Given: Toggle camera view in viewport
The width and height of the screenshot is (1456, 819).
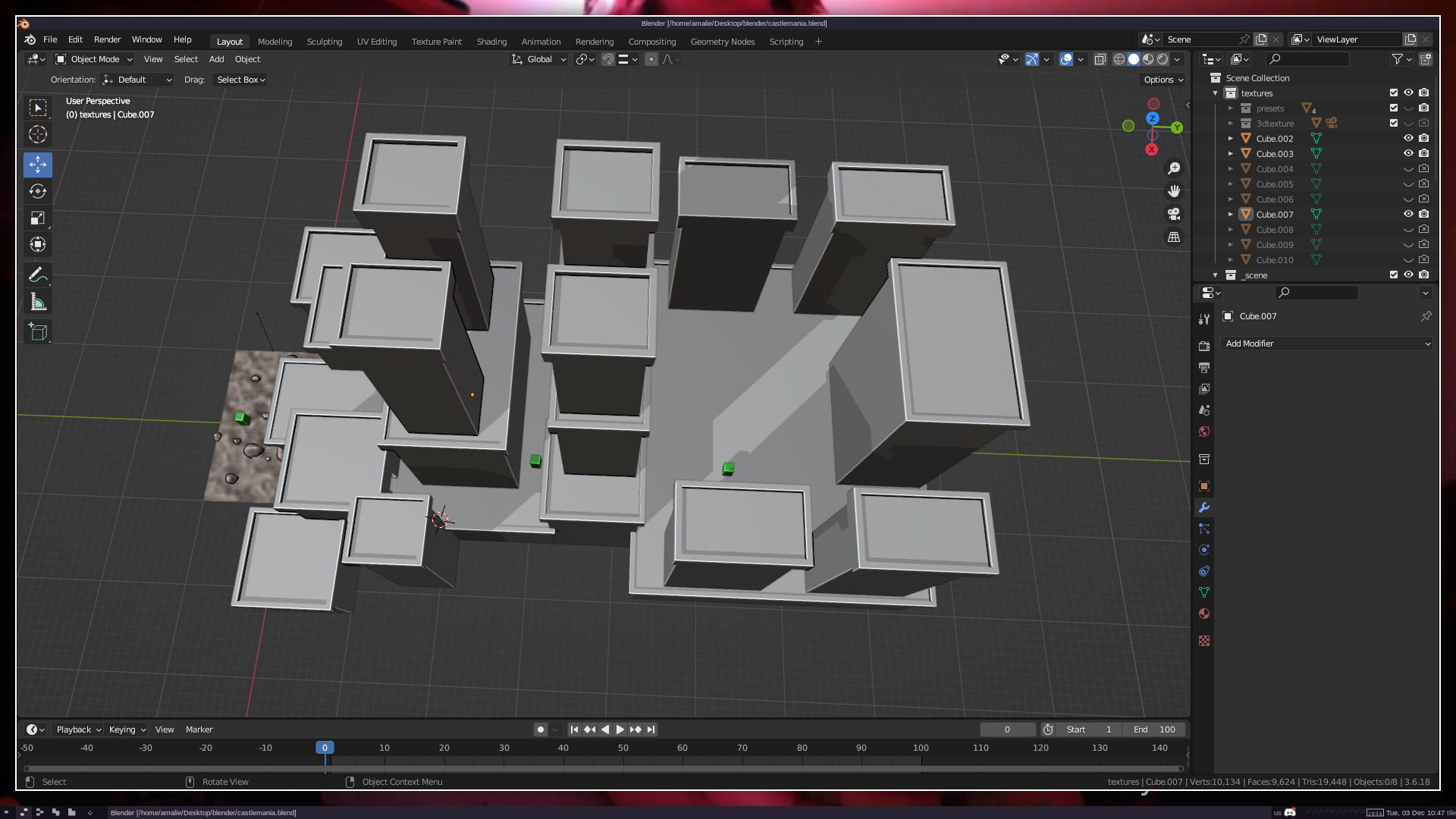Looking at the screenshot, I should point(1174,214).
